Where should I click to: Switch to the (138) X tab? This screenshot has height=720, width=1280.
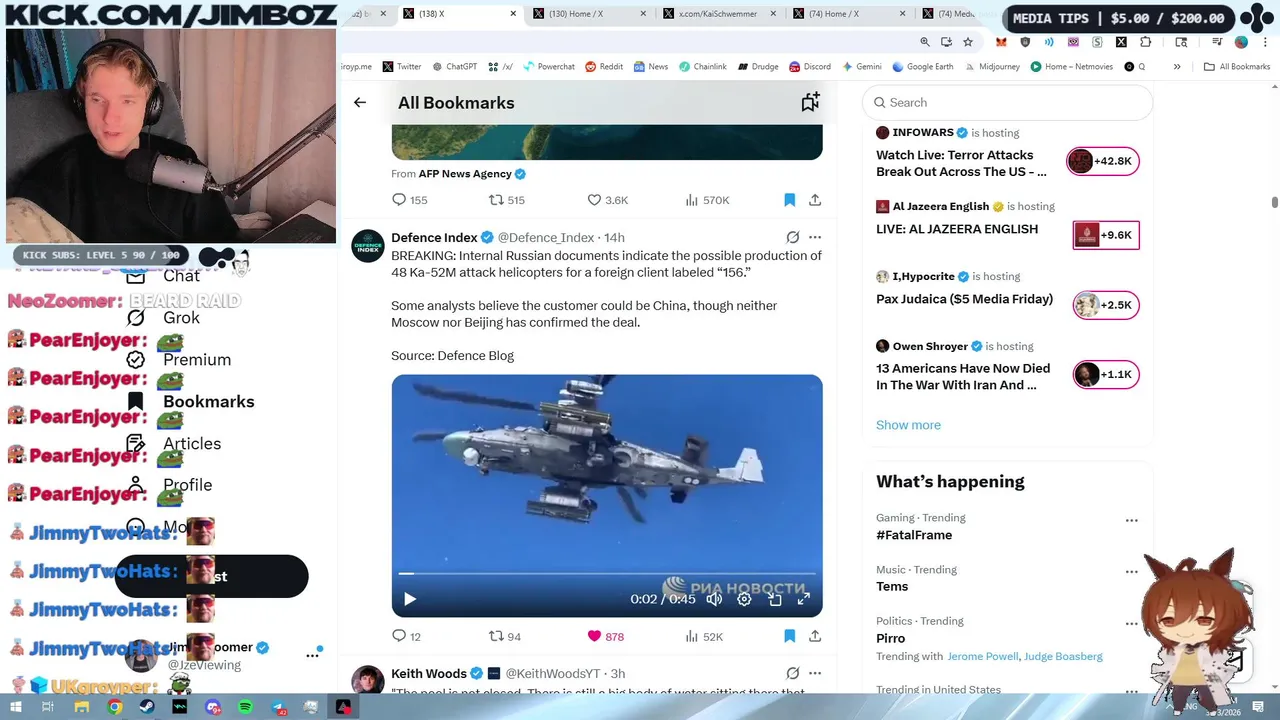(460, 14)
